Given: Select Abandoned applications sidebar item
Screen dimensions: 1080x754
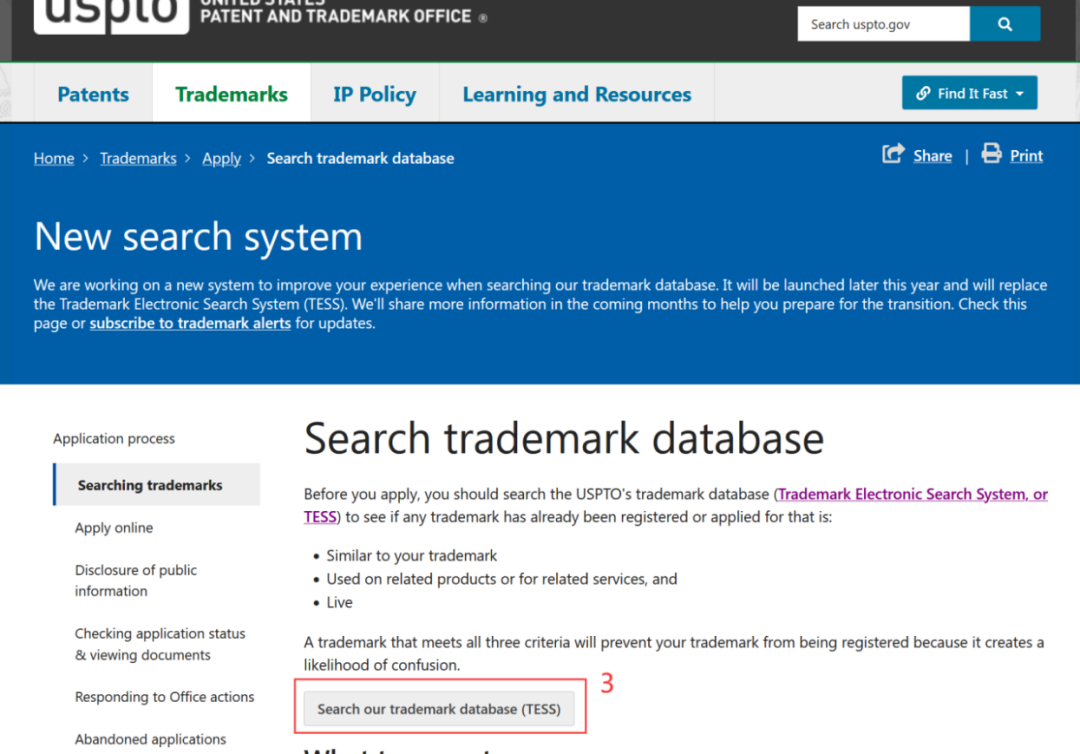Looking at the screenshot, I should click(x=150, y=739).
